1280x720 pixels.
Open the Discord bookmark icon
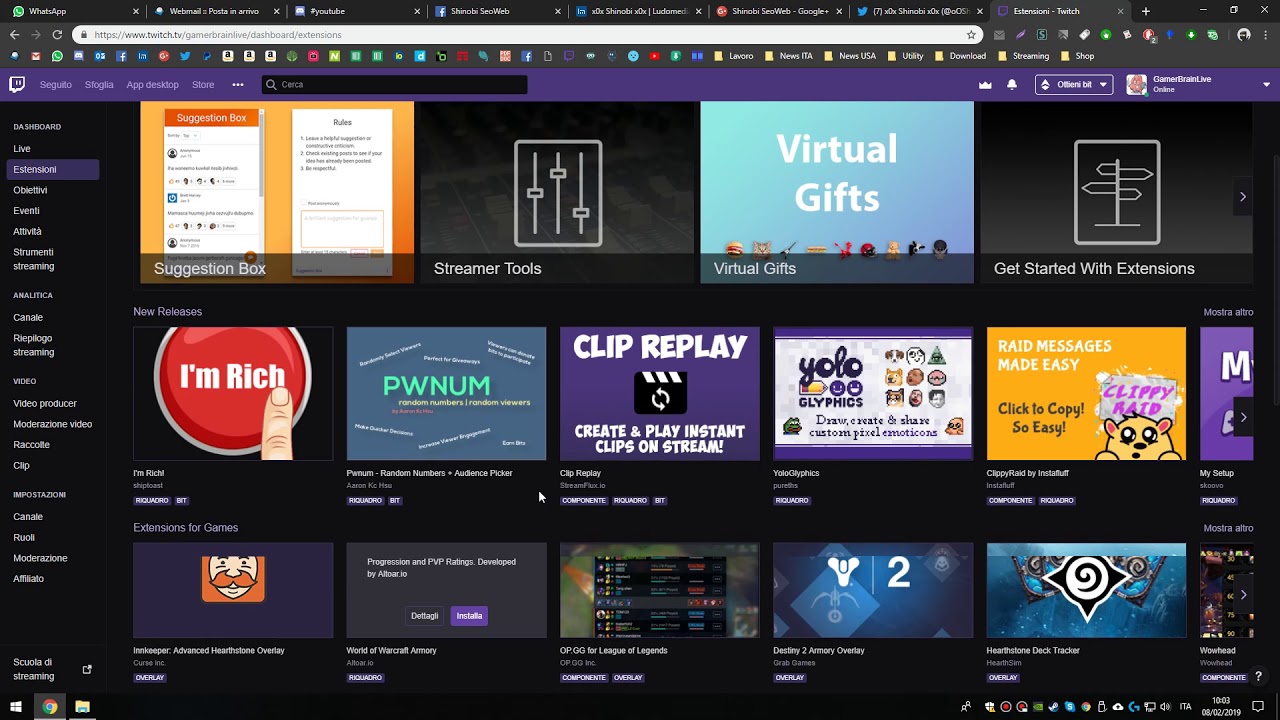coord(79,56)
